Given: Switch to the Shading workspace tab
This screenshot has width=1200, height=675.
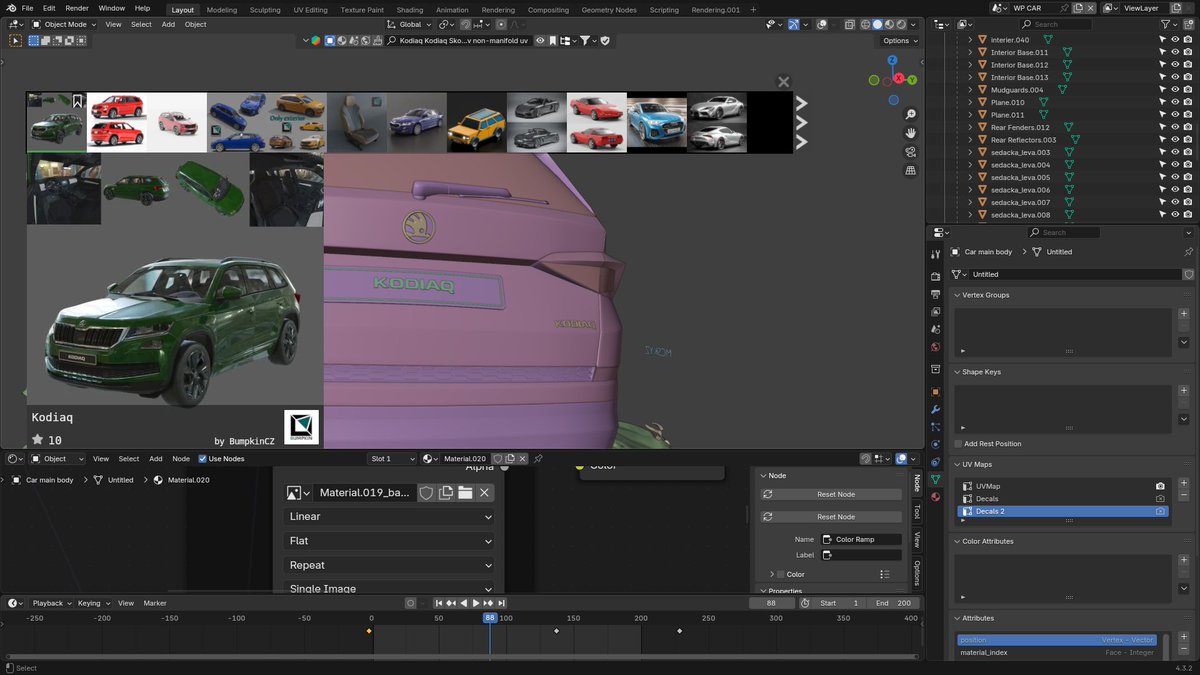Looking at the screenshot, I should [x=410, y=10].
